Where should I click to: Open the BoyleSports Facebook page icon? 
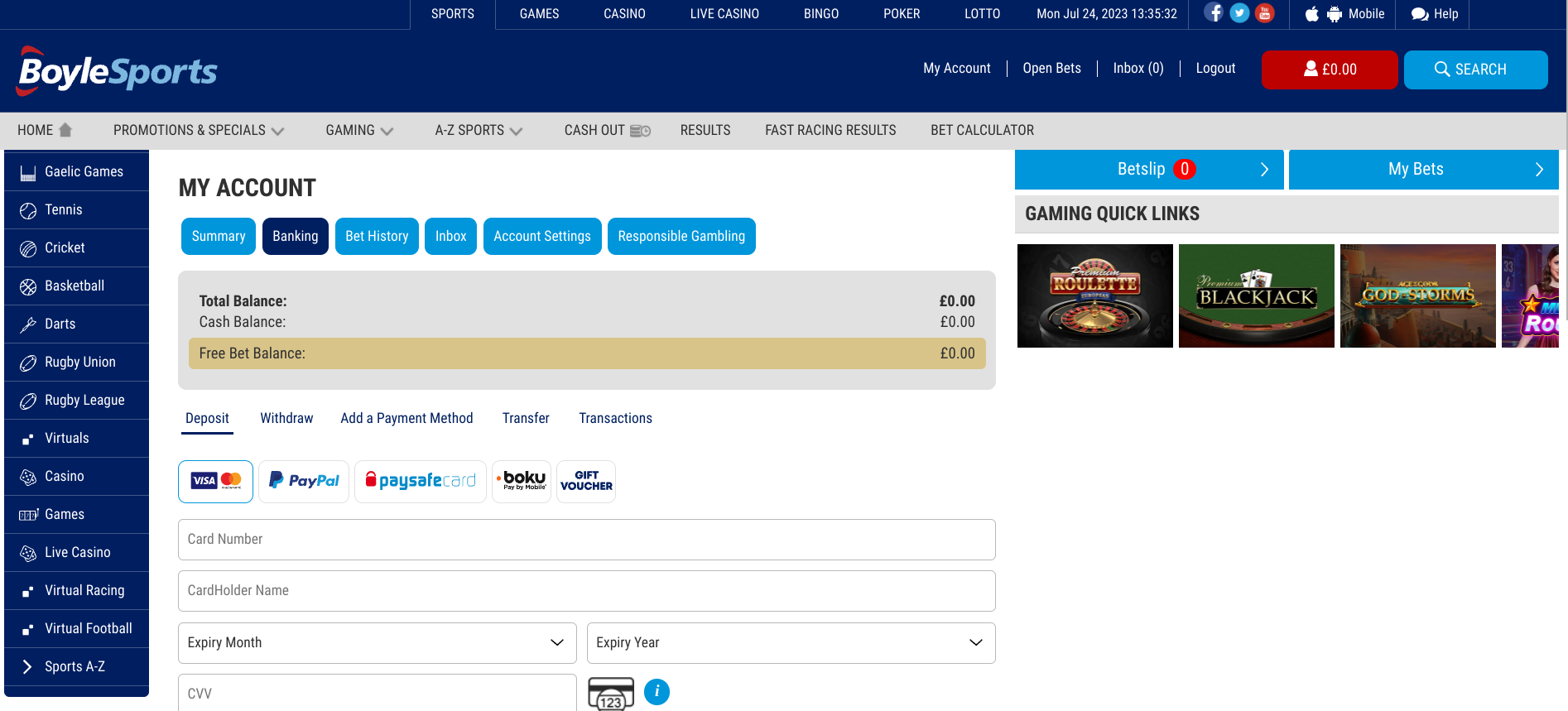pyautogui.click(x=1214, y=12)
